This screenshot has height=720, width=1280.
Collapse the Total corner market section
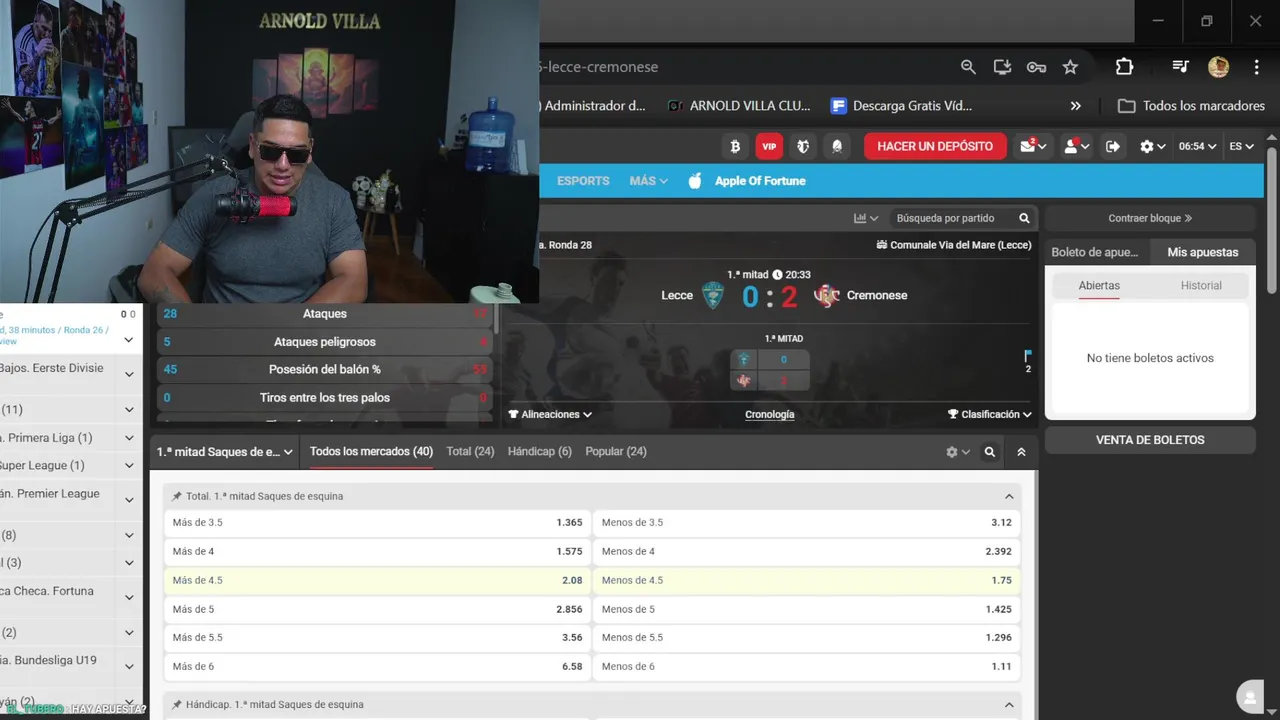[x=1009, y=496]
